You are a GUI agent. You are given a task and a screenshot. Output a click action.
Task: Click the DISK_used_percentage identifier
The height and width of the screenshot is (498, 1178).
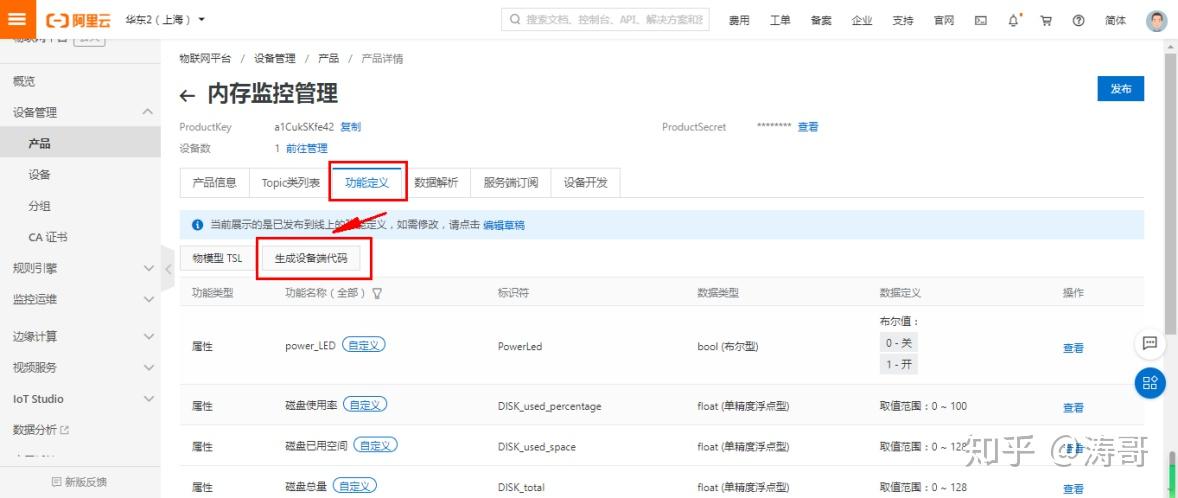[x=549, y=406]
